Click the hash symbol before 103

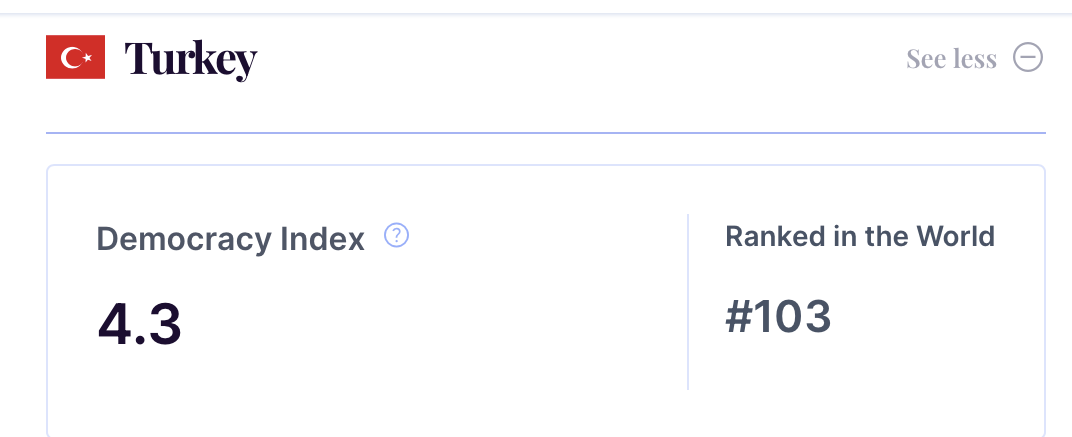tap(738, 317)
